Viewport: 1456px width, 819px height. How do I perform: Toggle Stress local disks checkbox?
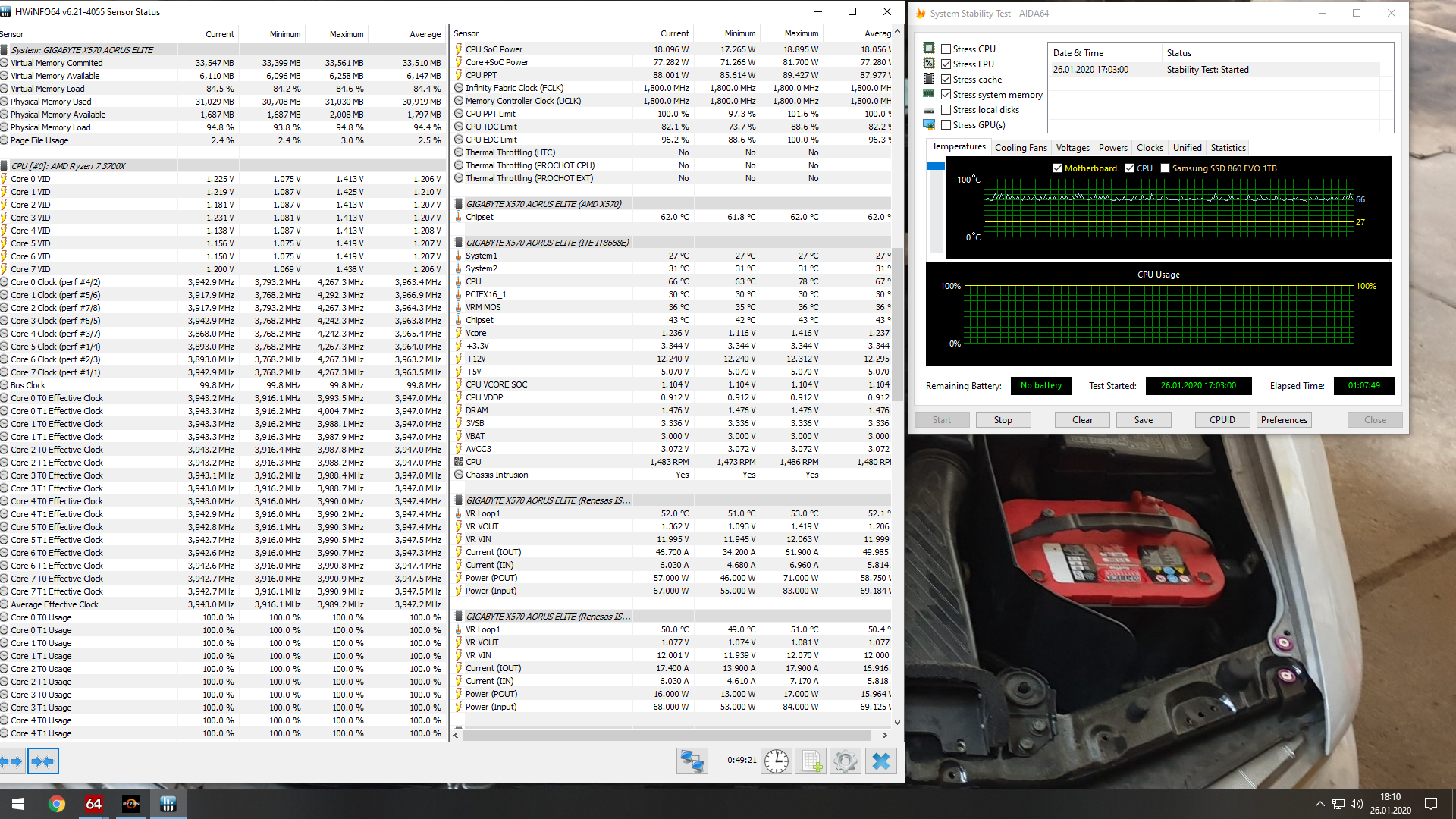pyautogui.click(x=946, y=110)
